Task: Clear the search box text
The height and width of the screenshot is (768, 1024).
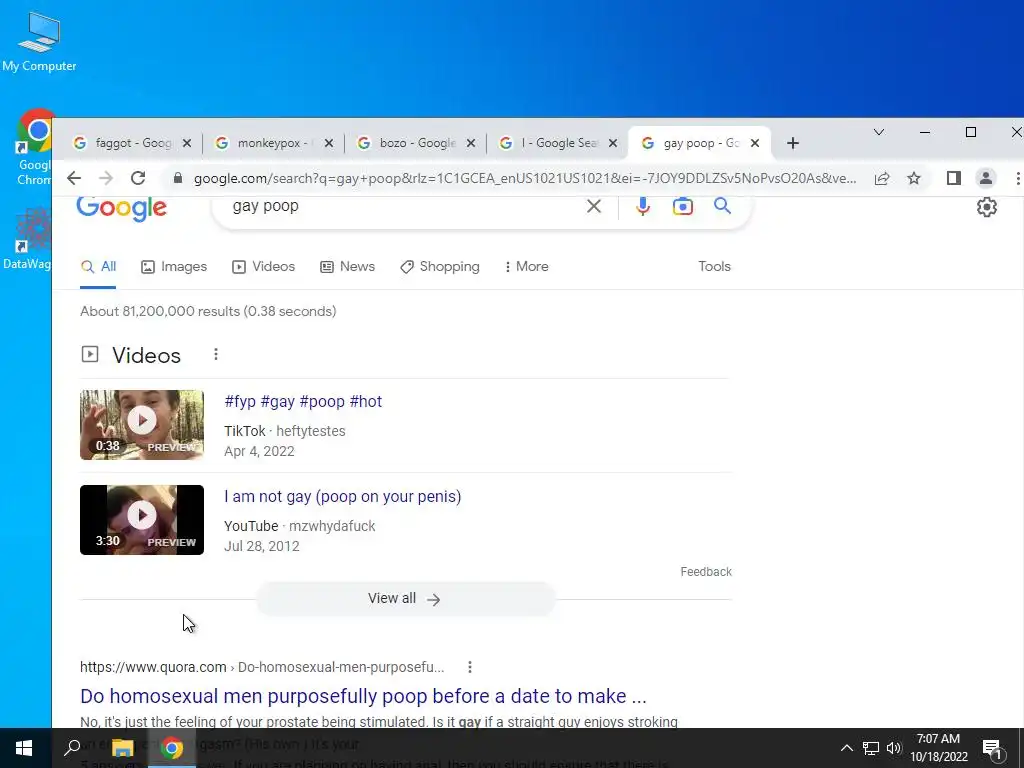Action: [594, 206]
